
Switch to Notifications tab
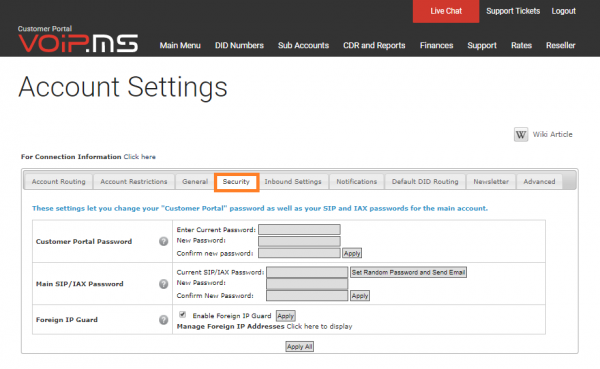[x=357, y=182]
